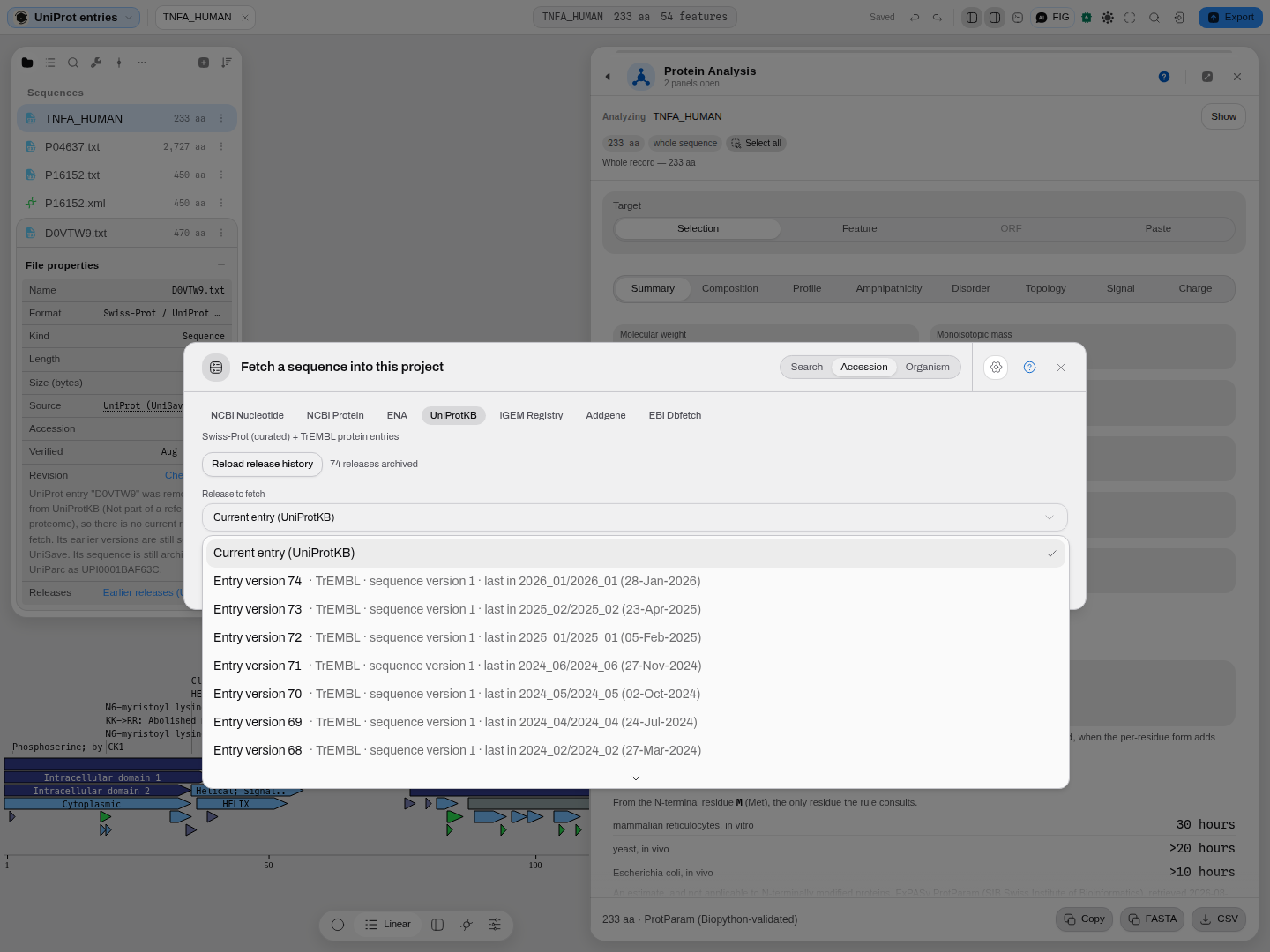Click the redo arrow in top bar
The height and width of the screenshot is (952, 1270).
[938, 18]
